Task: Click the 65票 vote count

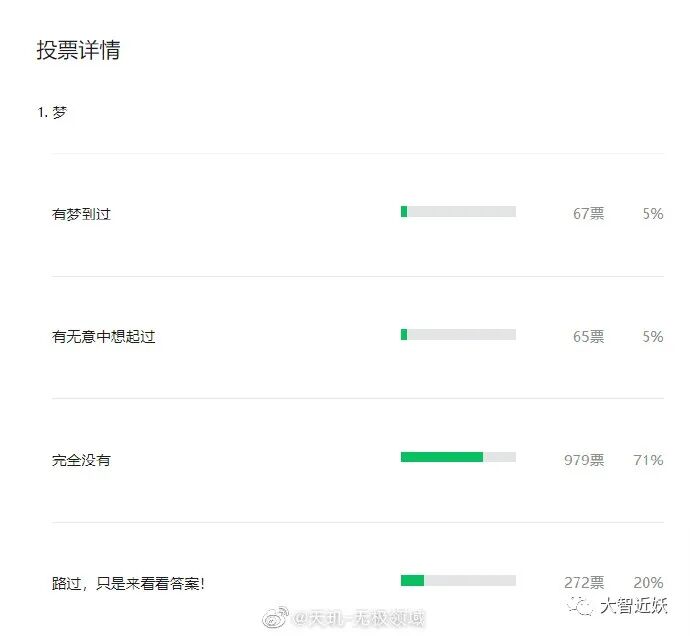Action: (588, 337)
